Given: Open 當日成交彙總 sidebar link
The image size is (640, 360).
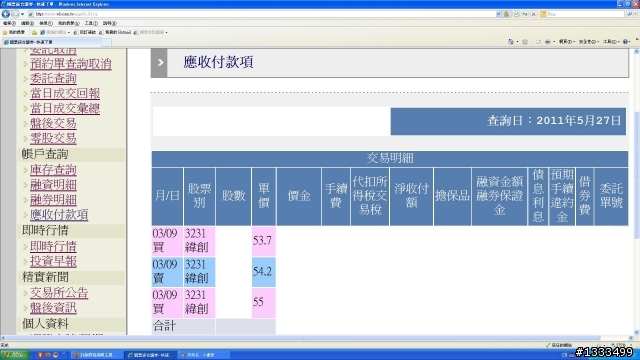Looking at the screenshot, I should click(x=65, y=108).
